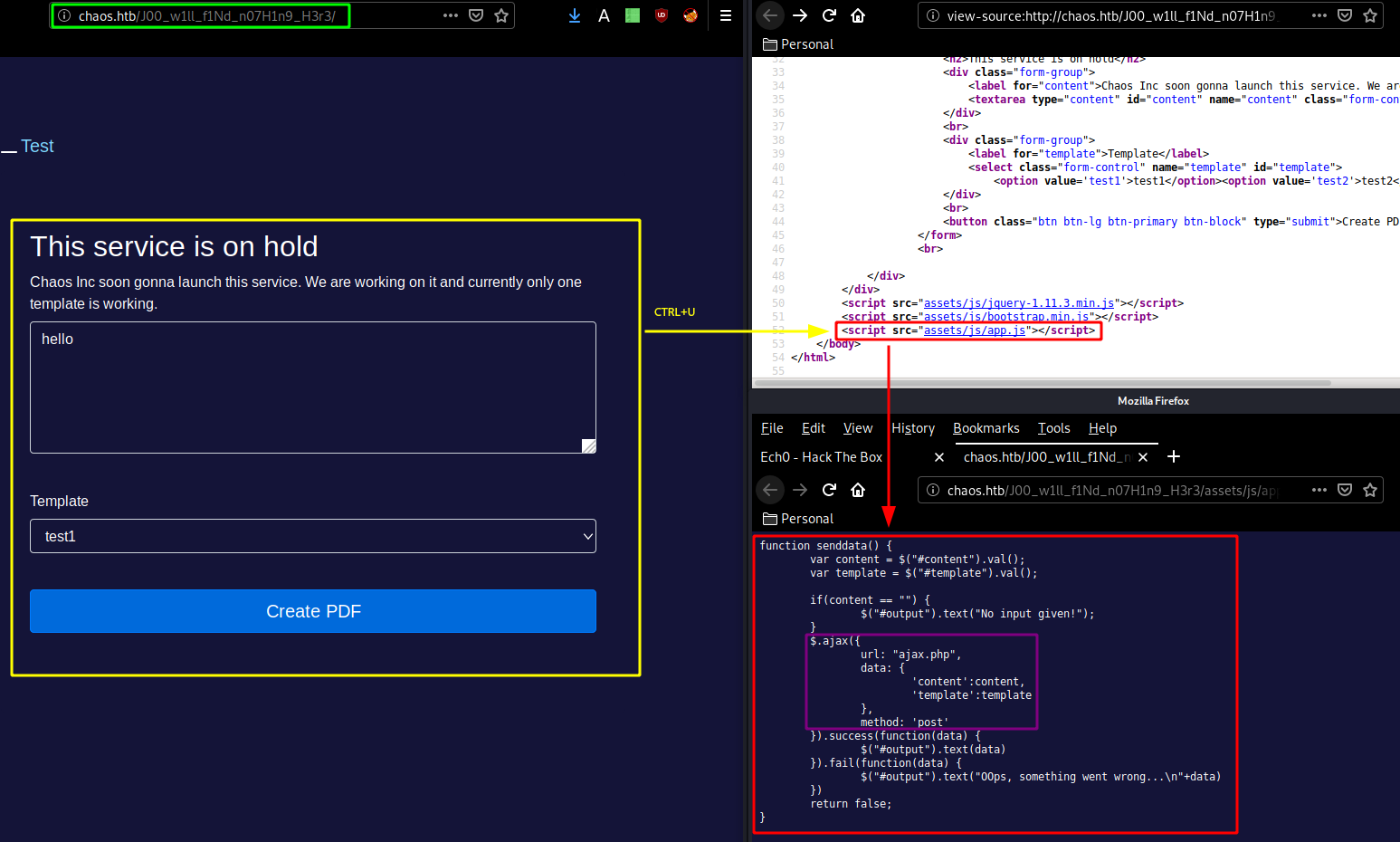Open the Tools menu
This screenshot has width=1400, height=842.
1054,428
